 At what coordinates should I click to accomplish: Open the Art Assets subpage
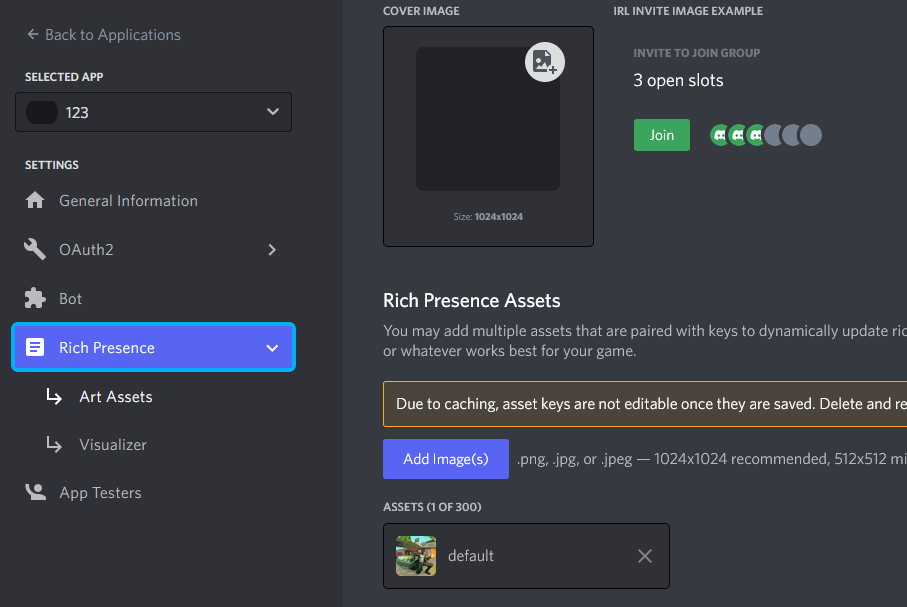tap(116, 396)
